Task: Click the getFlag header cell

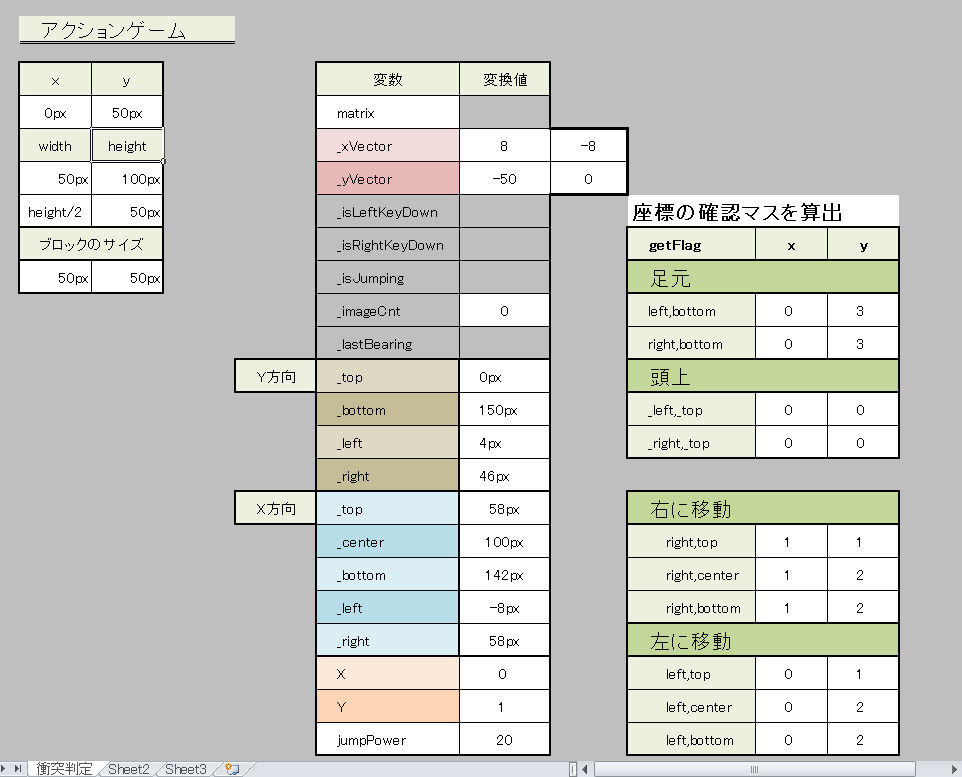Action: (691, 245)
